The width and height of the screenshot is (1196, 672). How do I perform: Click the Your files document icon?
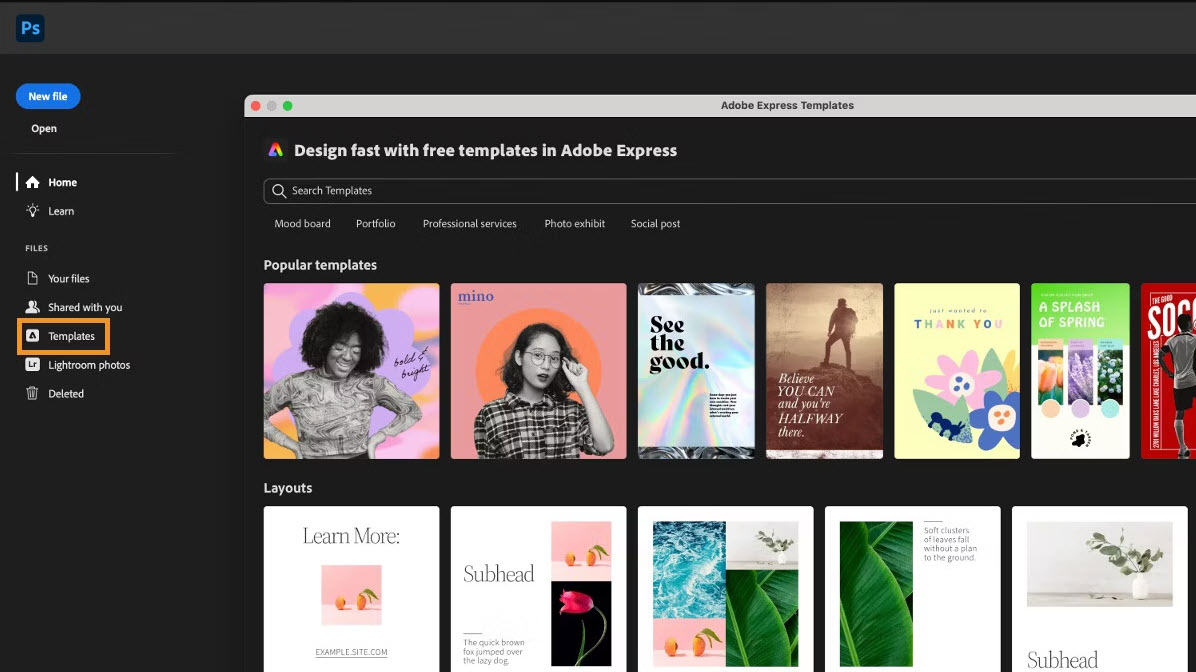[33, 279]
